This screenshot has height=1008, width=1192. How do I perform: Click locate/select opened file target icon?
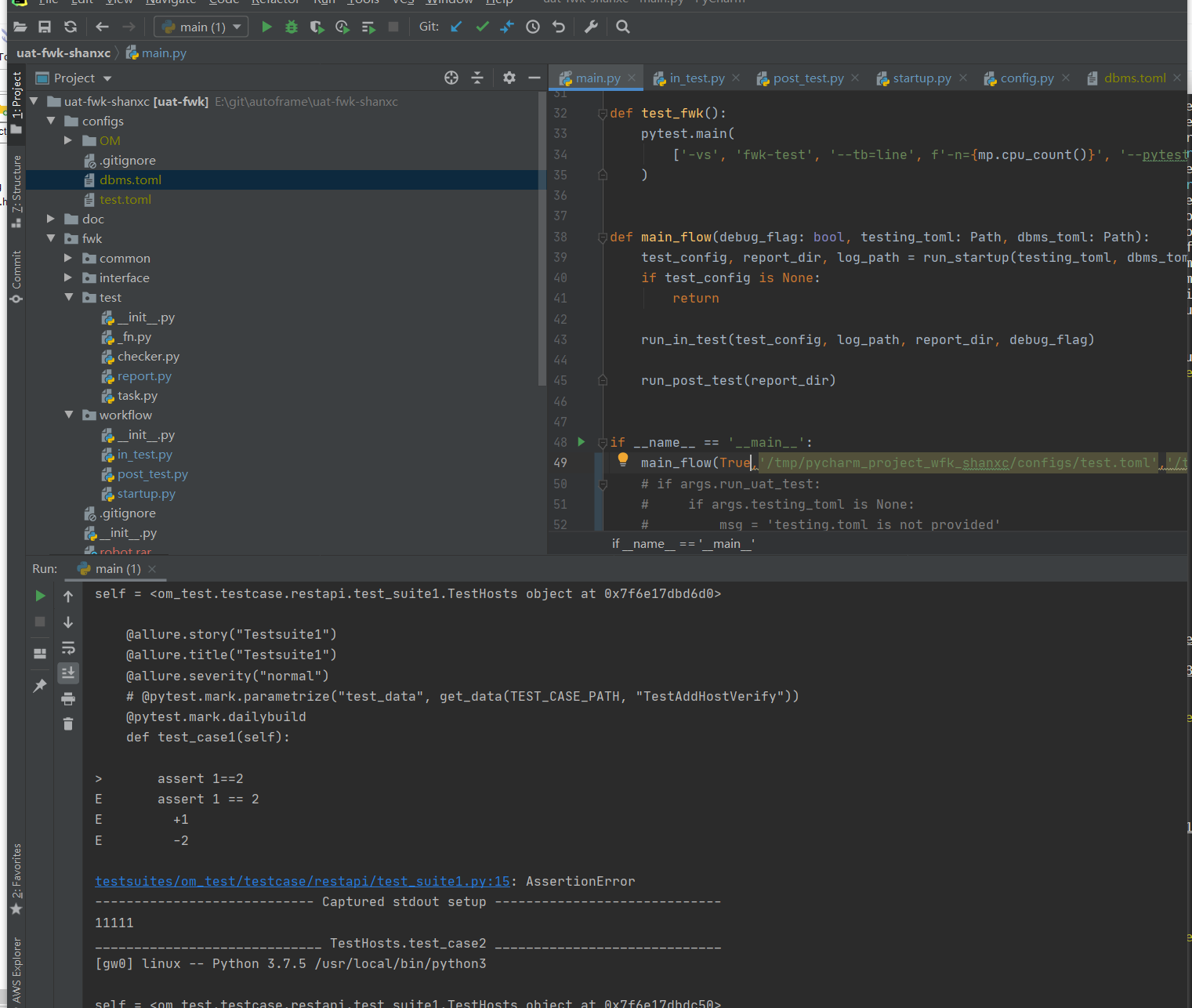pyautogui.click(x=451, y=78)
